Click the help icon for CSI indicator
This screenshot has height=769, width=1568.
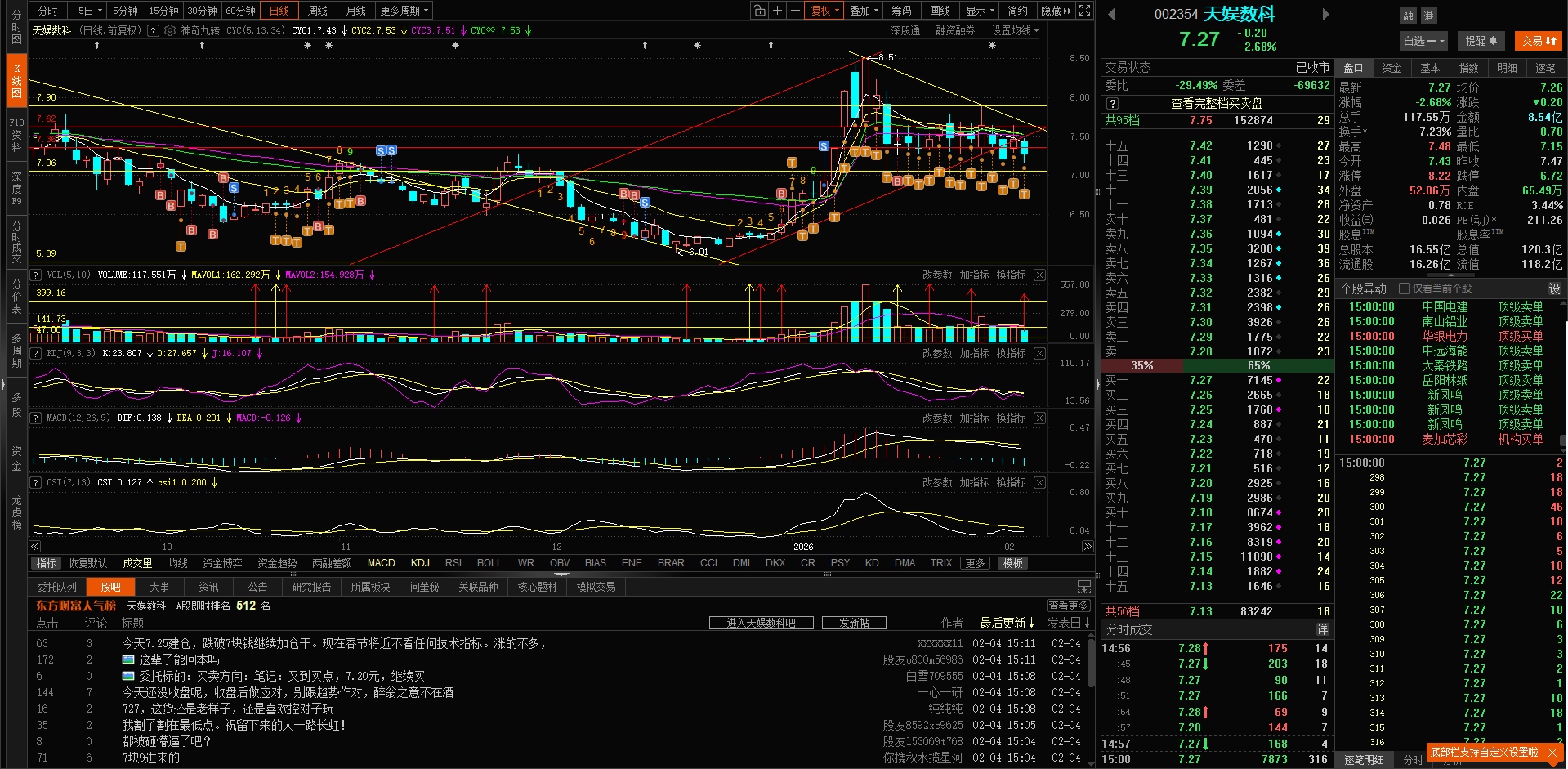(x=36, y=482)
